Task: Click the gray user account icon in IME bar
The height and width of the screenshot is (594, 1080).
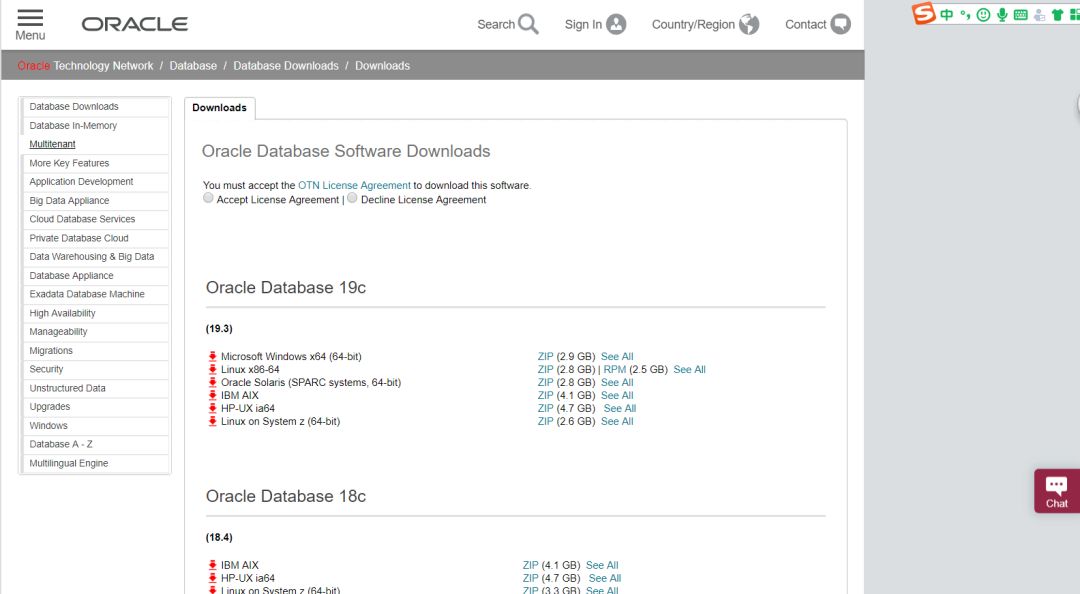Action: point(1039,14)
